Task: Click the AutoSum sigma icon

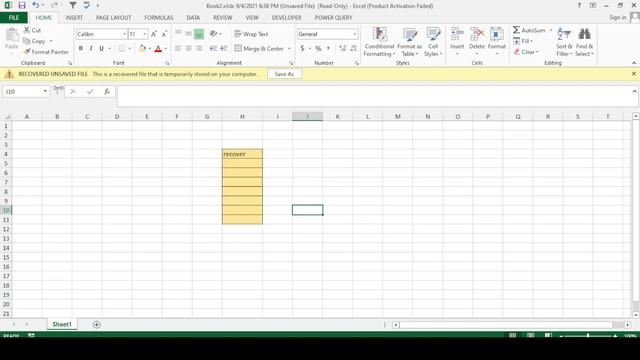Action: point(517,30)
